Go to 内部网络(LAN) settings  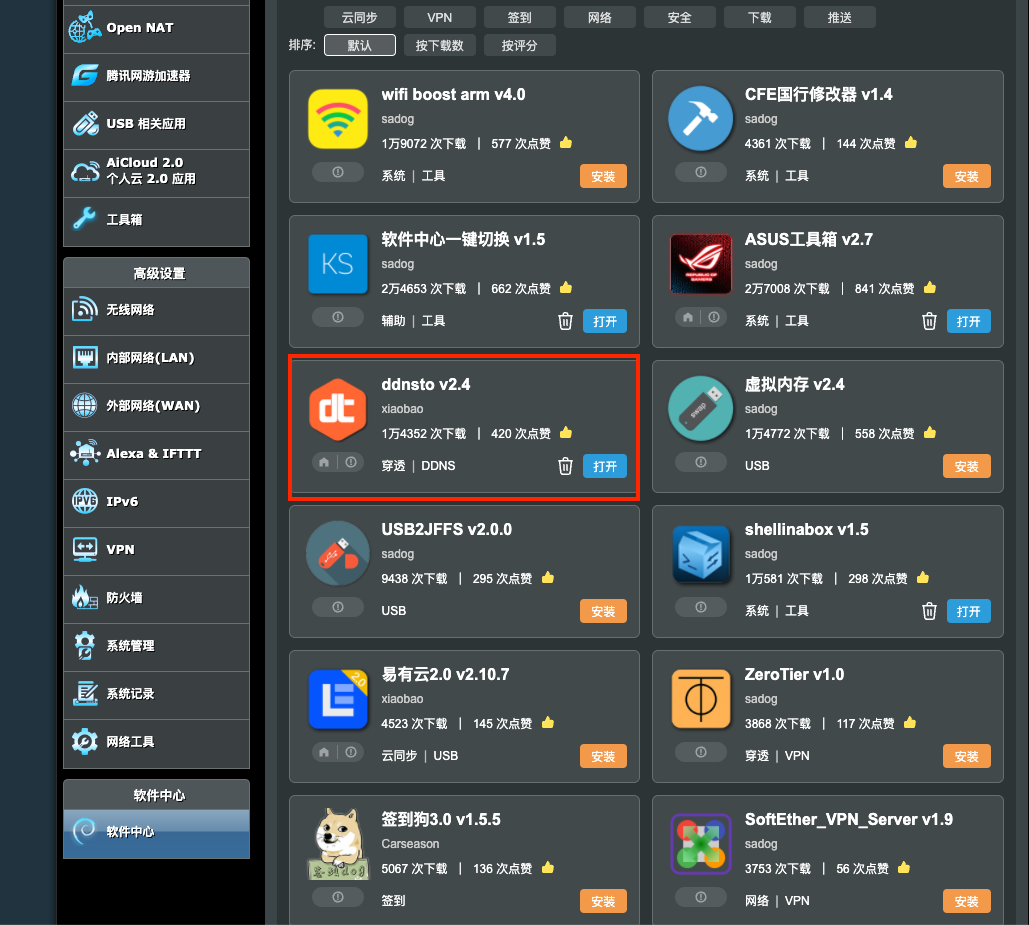(156, 359)
